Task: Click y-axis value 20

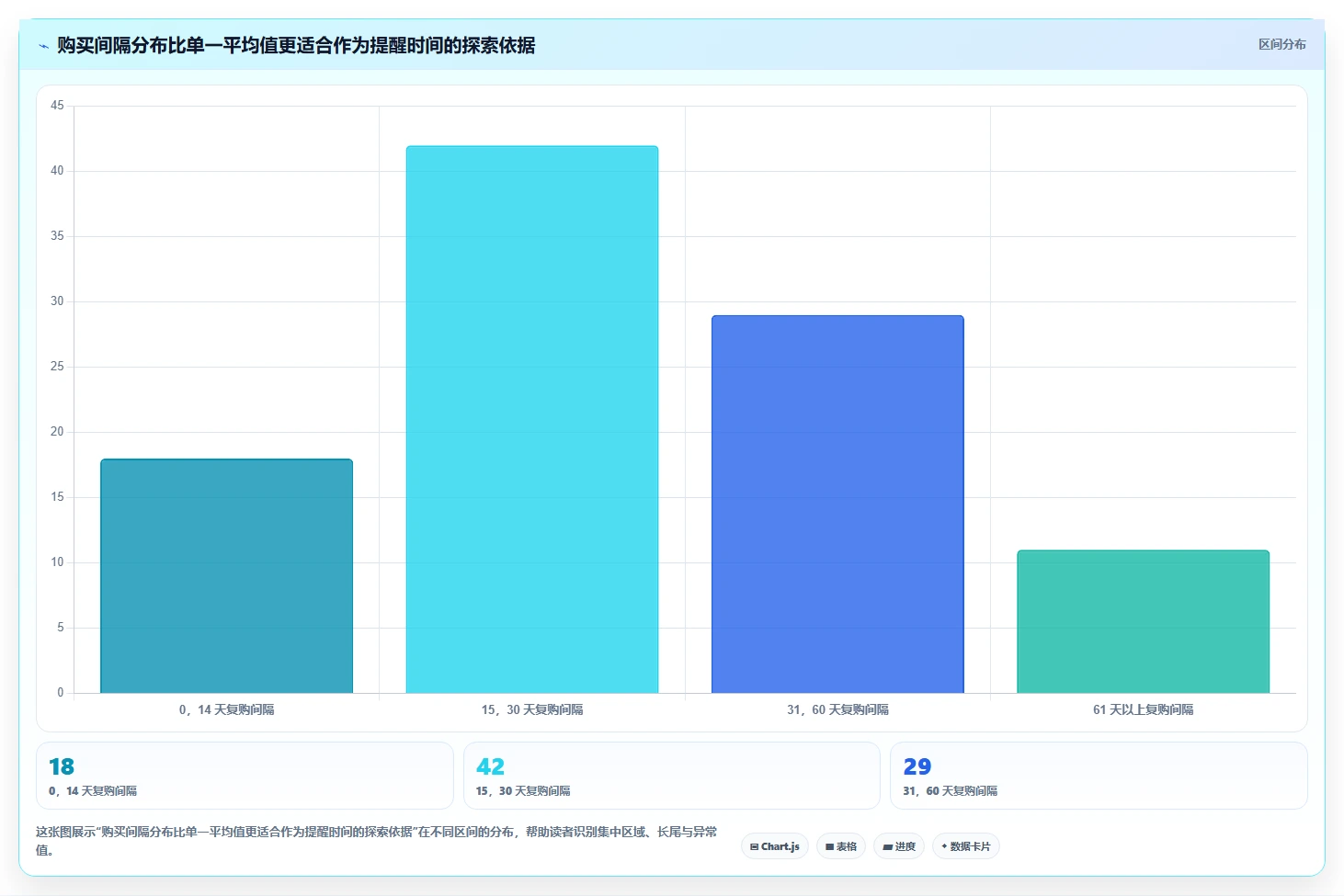Action: click(x=57, y=432)
